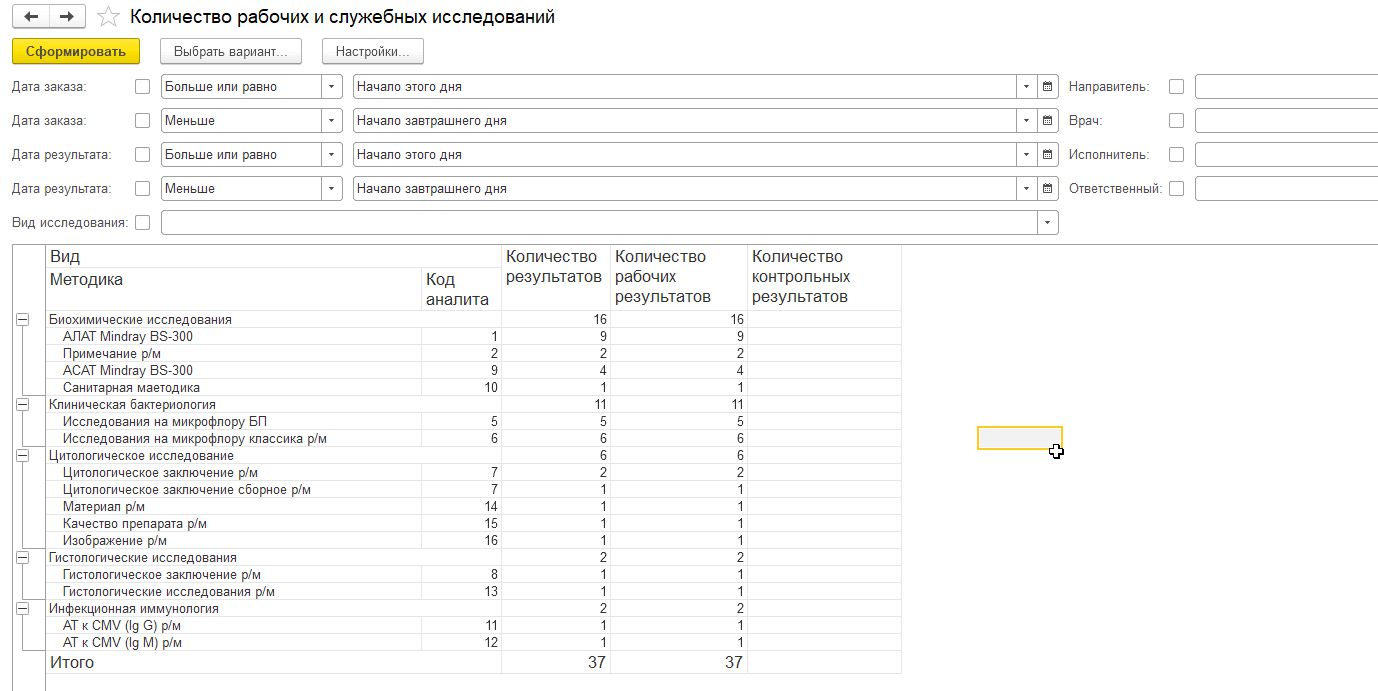Image resolution: width=1378 pixels, height=691 pixels.
Task: Click the Итого total label
Action: 72,662
